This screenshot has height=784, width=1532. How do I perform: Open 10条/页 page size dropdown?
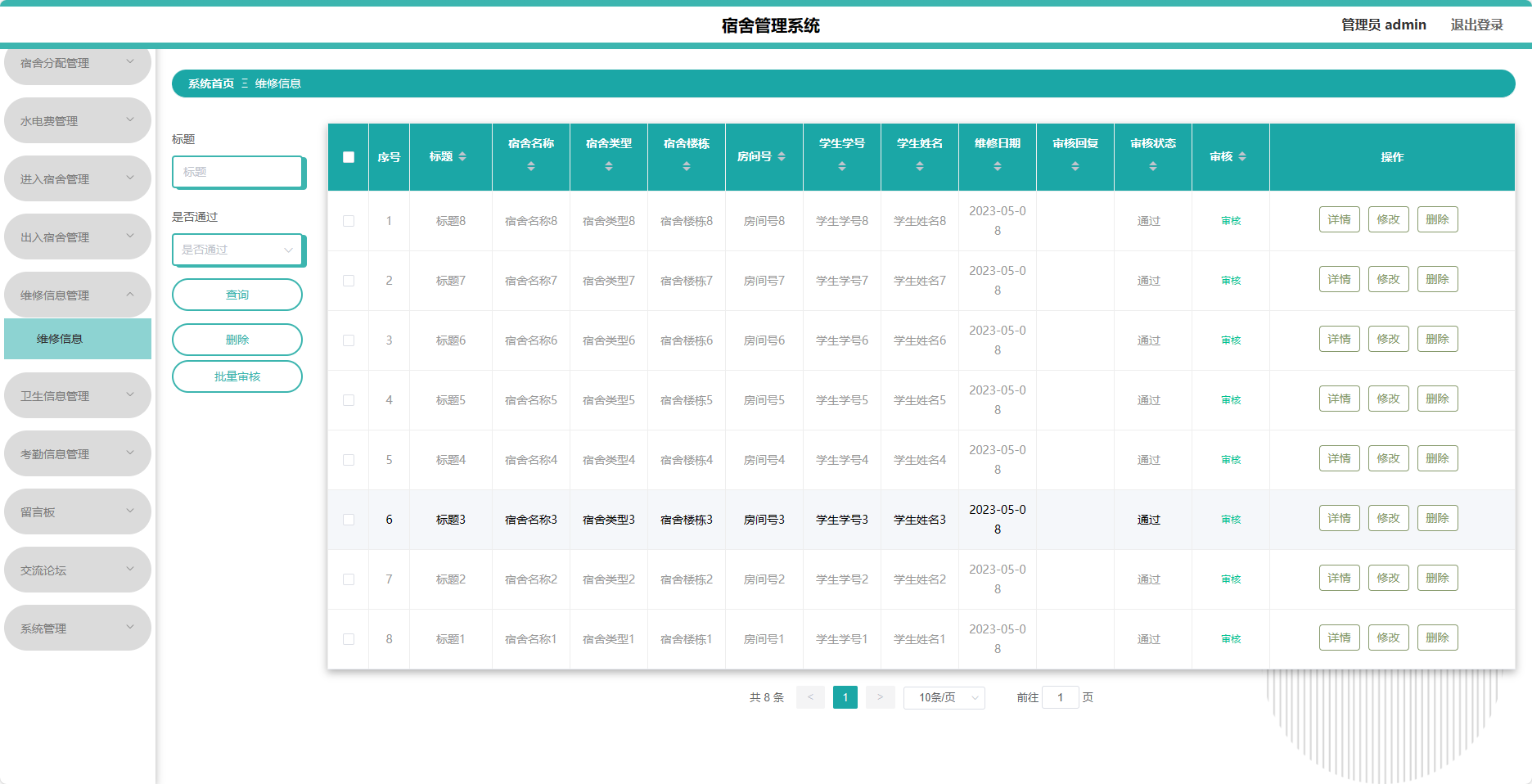(x=944, y=697)
